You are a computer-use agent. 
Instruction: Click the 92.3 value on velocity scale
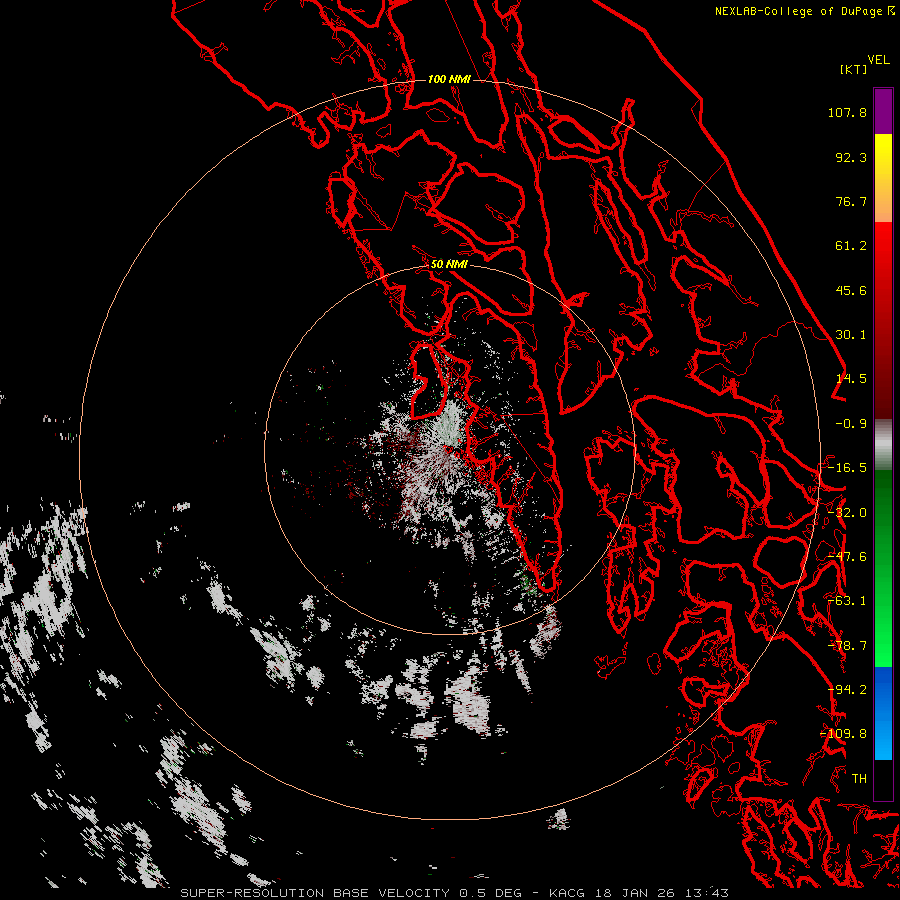[851, 157]
